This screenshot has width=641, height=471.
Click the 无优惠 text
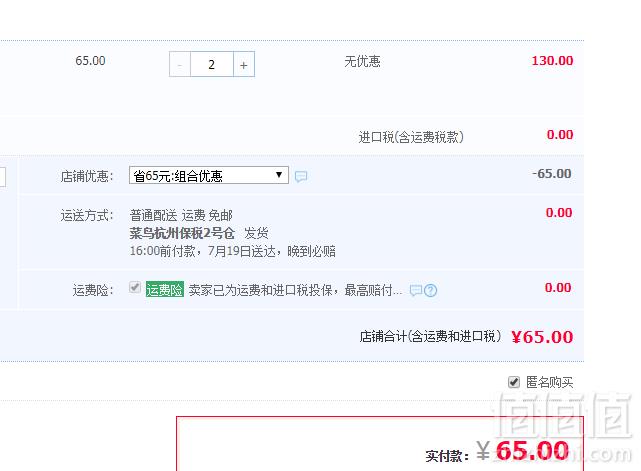362,62
